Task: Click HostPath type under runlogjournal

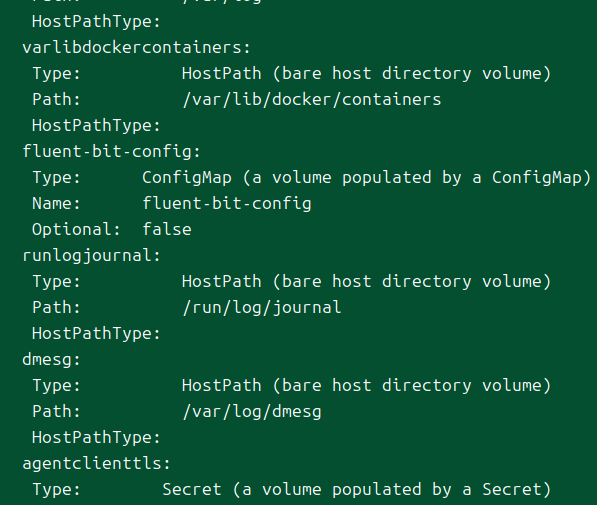Action: [x=366, y=281]
